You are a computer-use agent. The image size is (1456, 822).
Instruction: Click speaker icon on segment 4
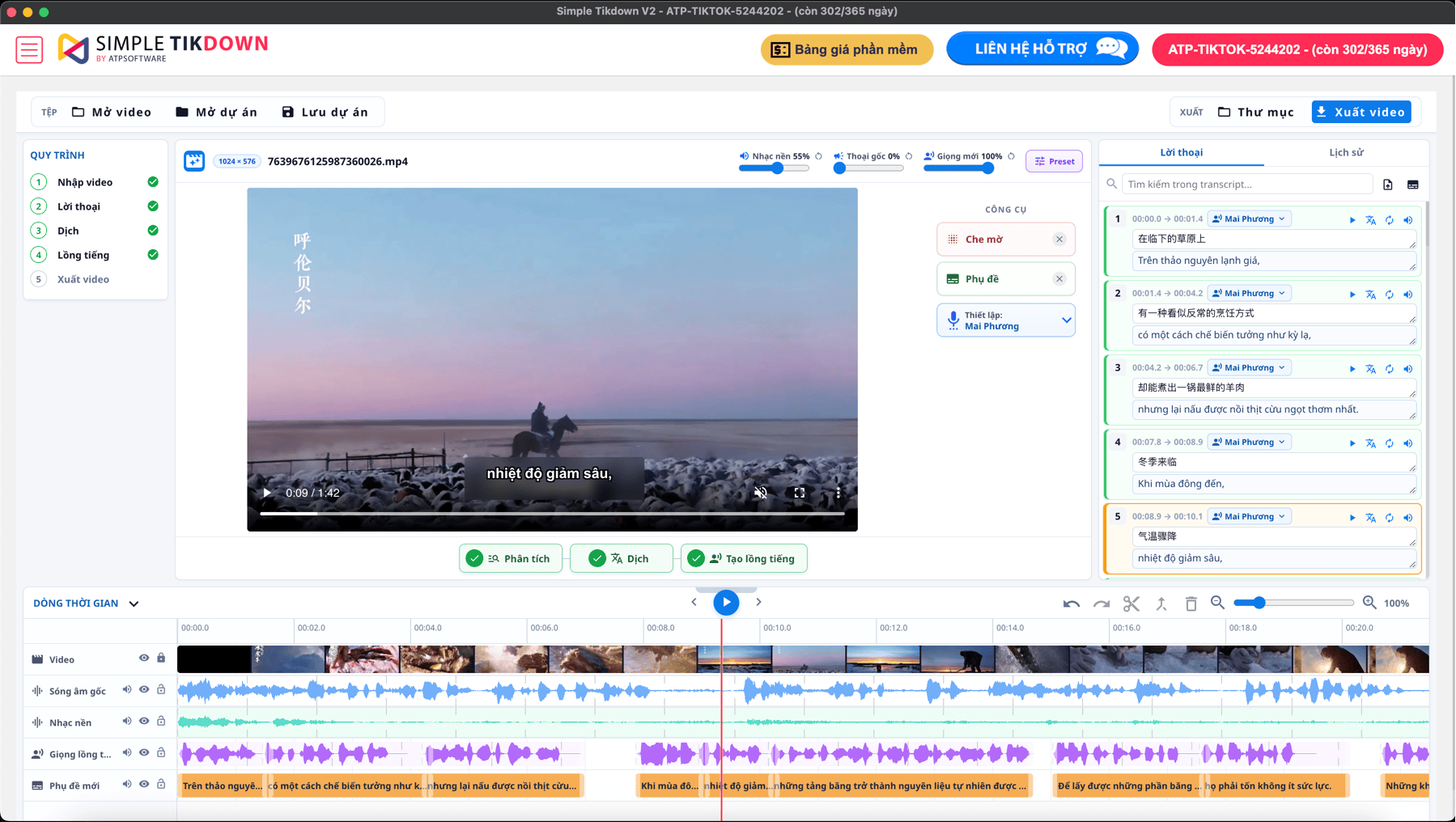(x=1408, y=443)
